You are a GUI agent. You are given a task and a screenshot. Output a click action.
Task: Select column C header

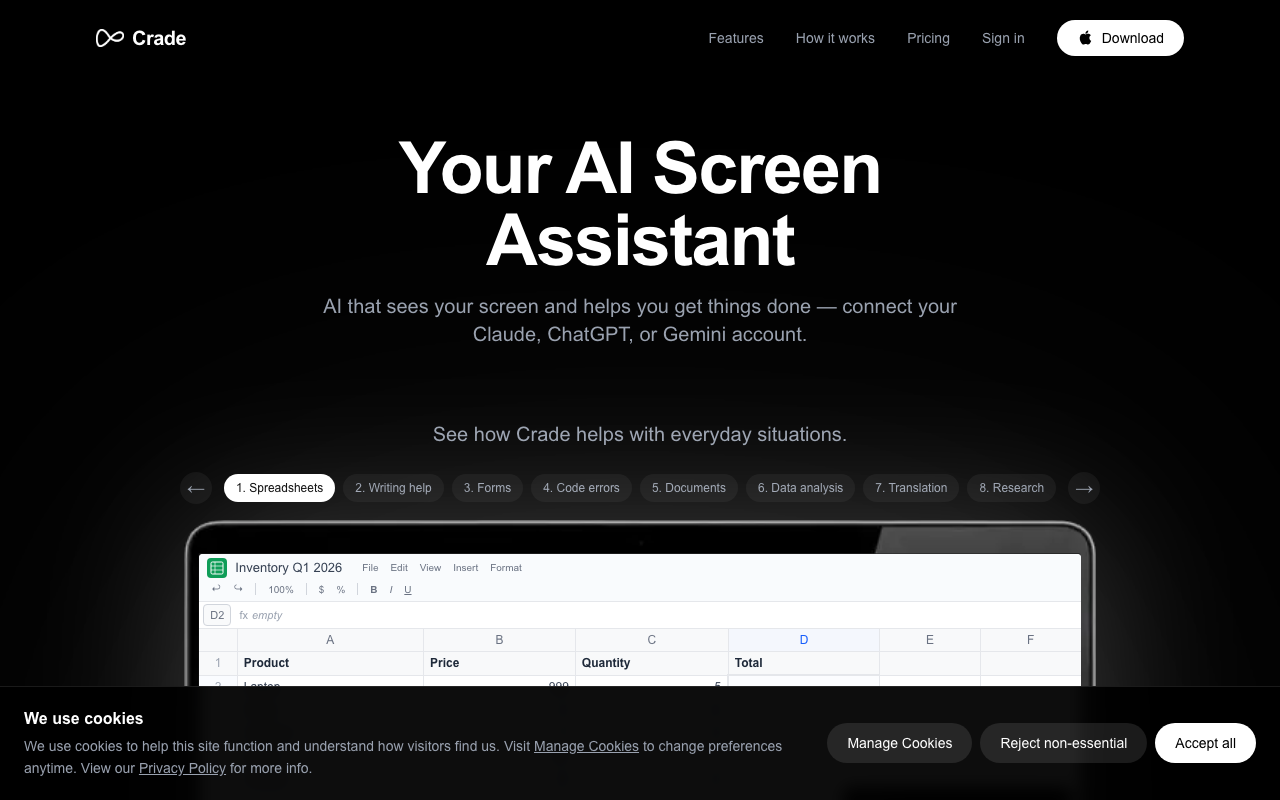click(652, 640)
